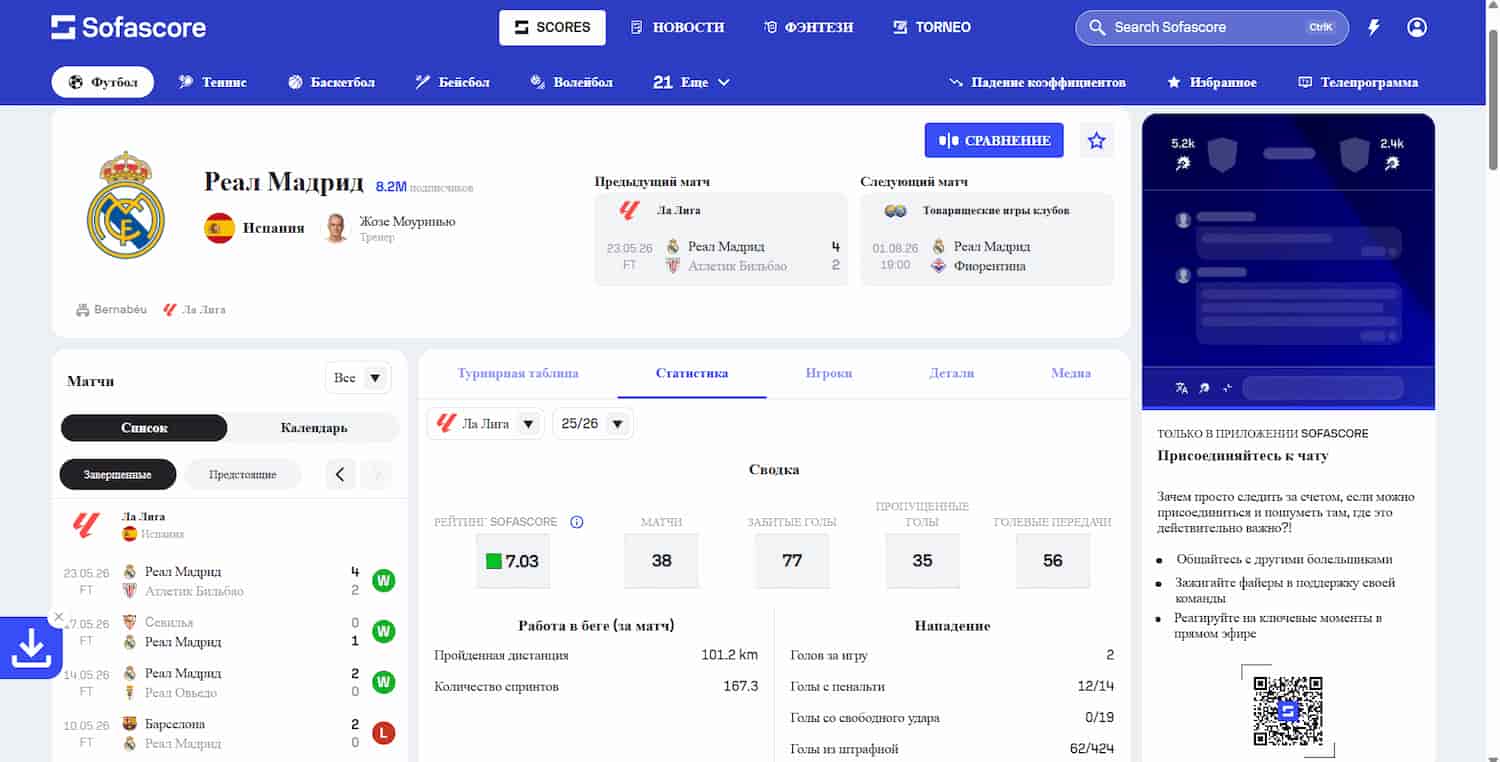
Task: Open next match card against Фиорентина
Action: tap(987, 239)
